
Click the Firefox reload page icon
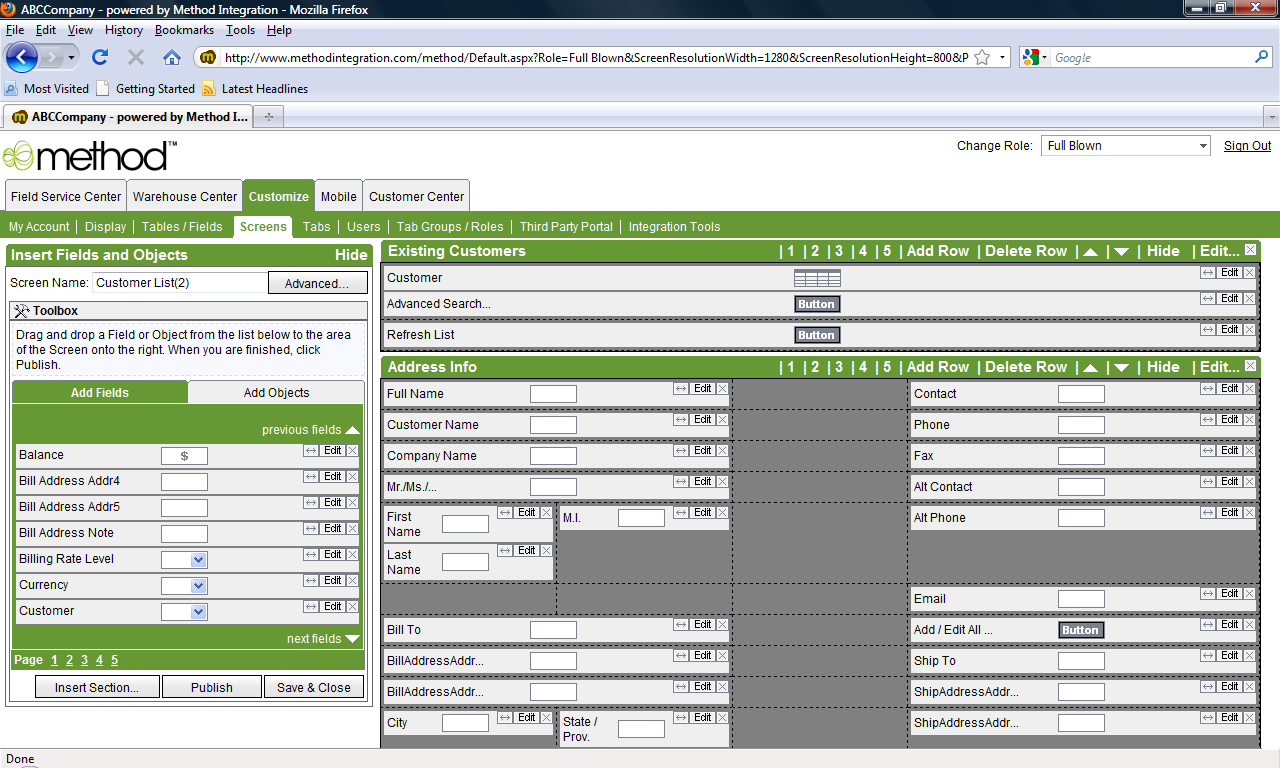click(100, 57)
